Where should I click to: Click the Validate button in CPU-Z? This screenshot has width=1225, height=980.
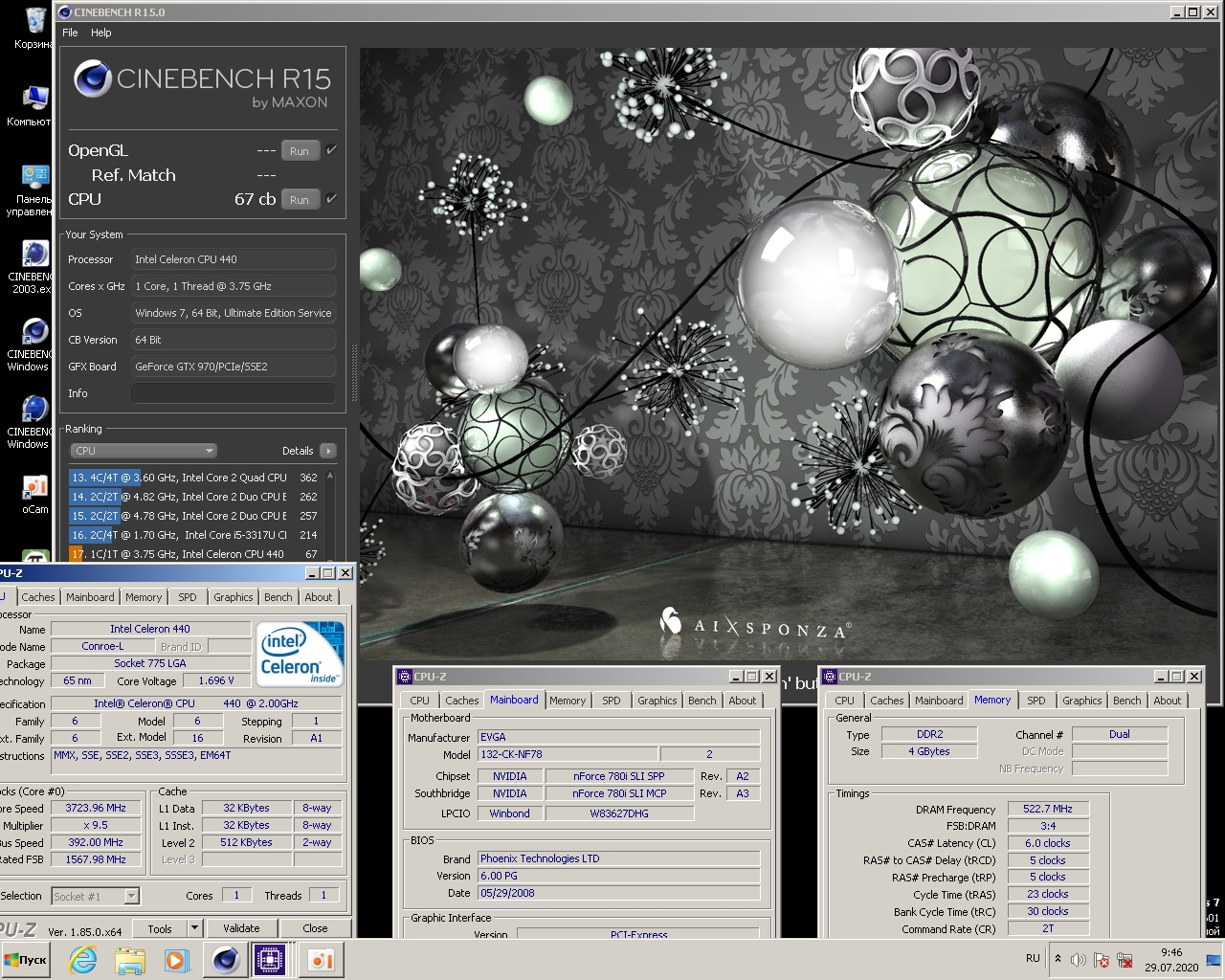(241, 928)
